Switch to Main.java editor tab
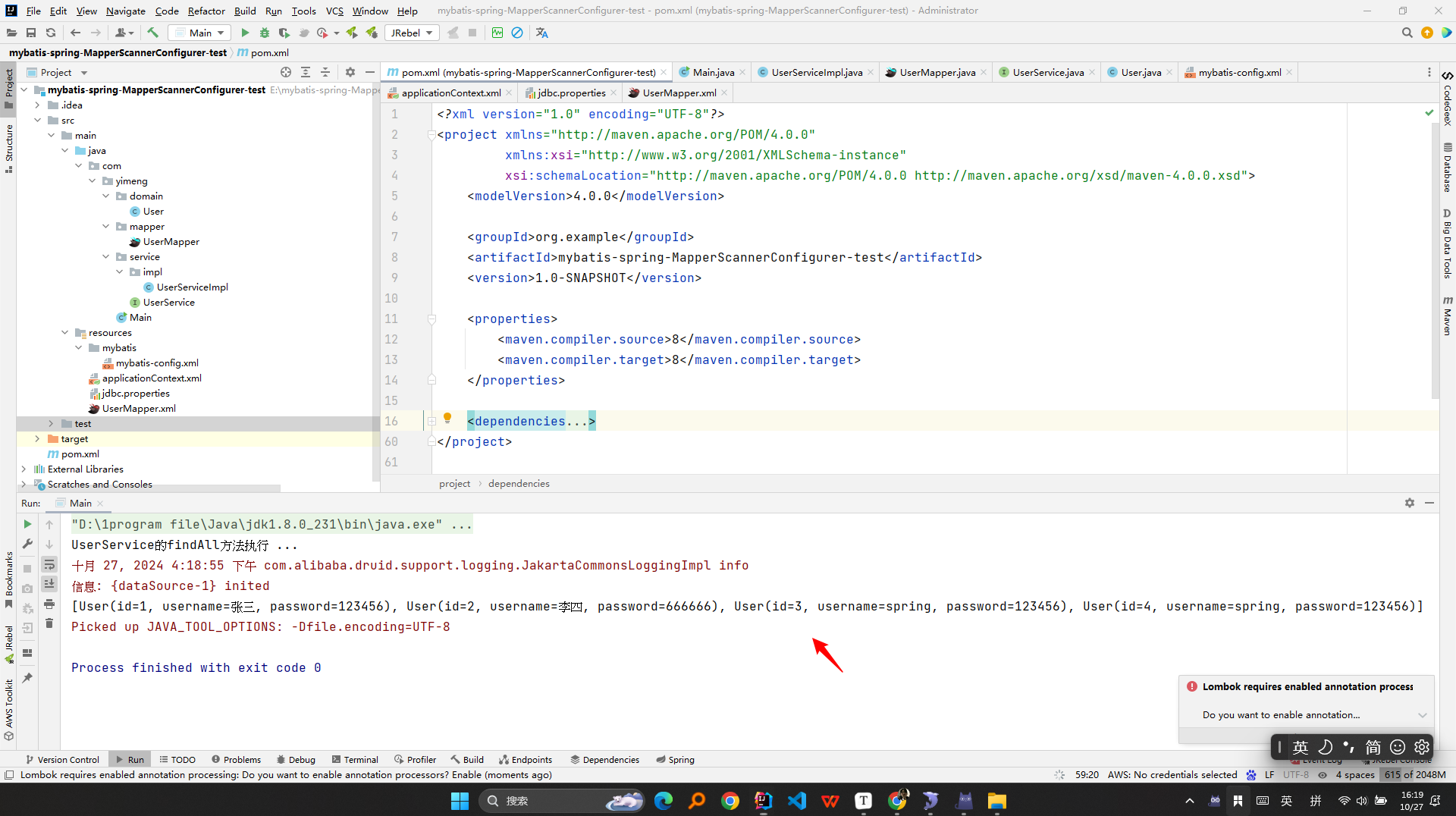 (x=713, y=72)
